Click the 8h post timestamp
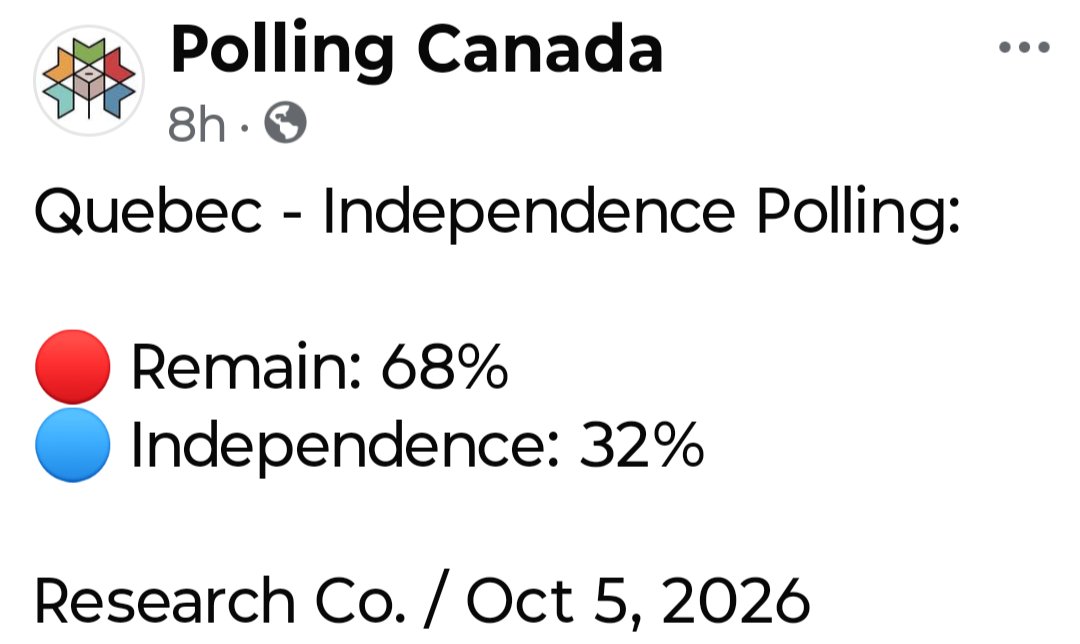The height and width of the screenshot is (644, 1080). (196, 125)
